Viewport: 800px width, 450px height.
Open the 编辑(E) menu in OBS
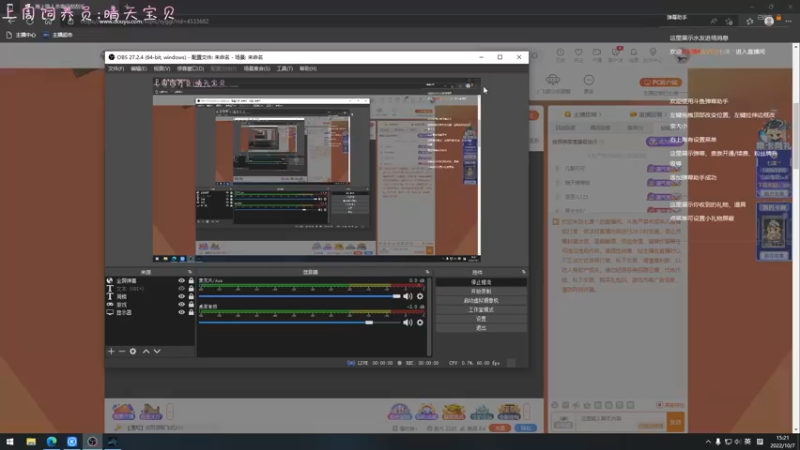click(138, 68)
